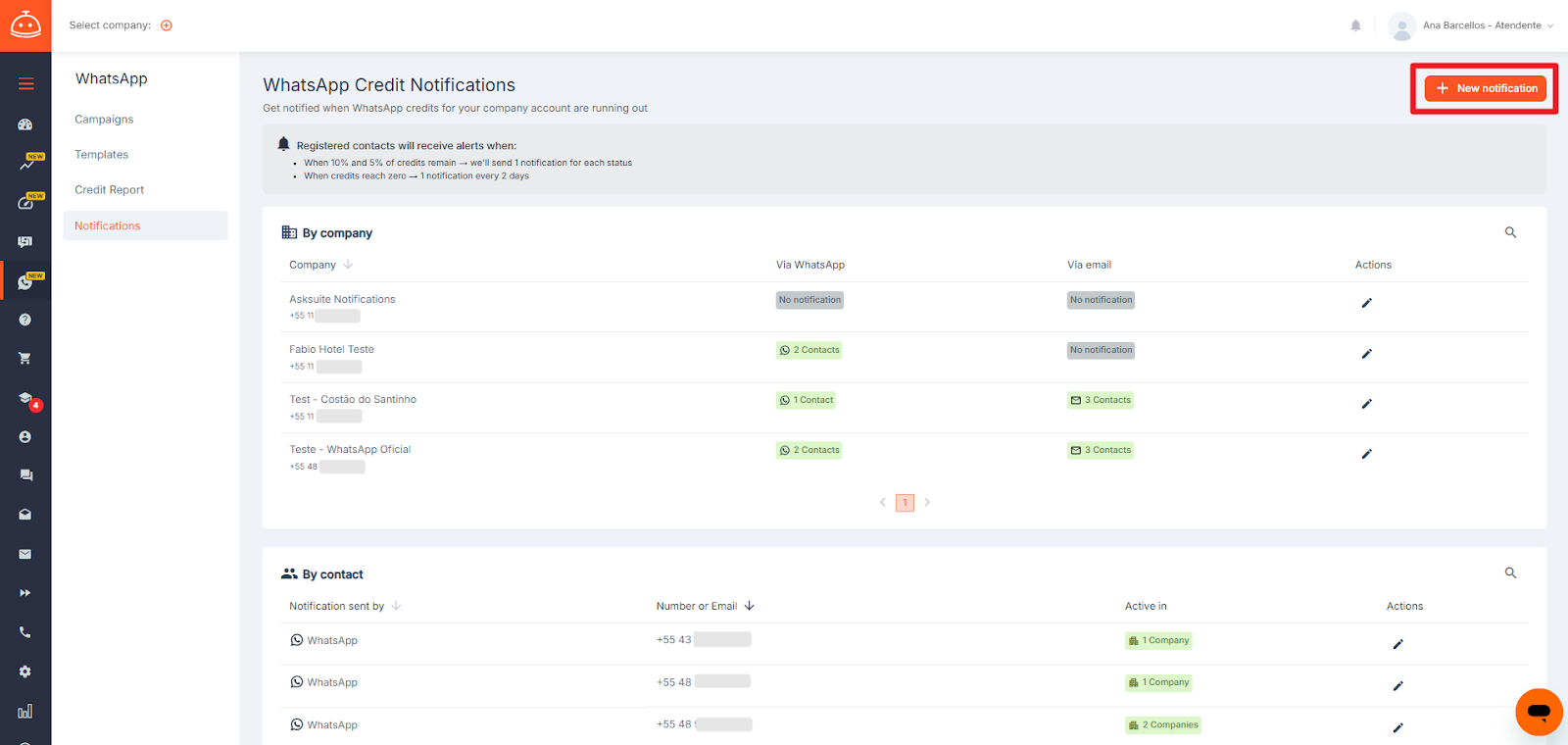
Task: Open the chat bubbles sidebar icon
Action: click(25, 475)
